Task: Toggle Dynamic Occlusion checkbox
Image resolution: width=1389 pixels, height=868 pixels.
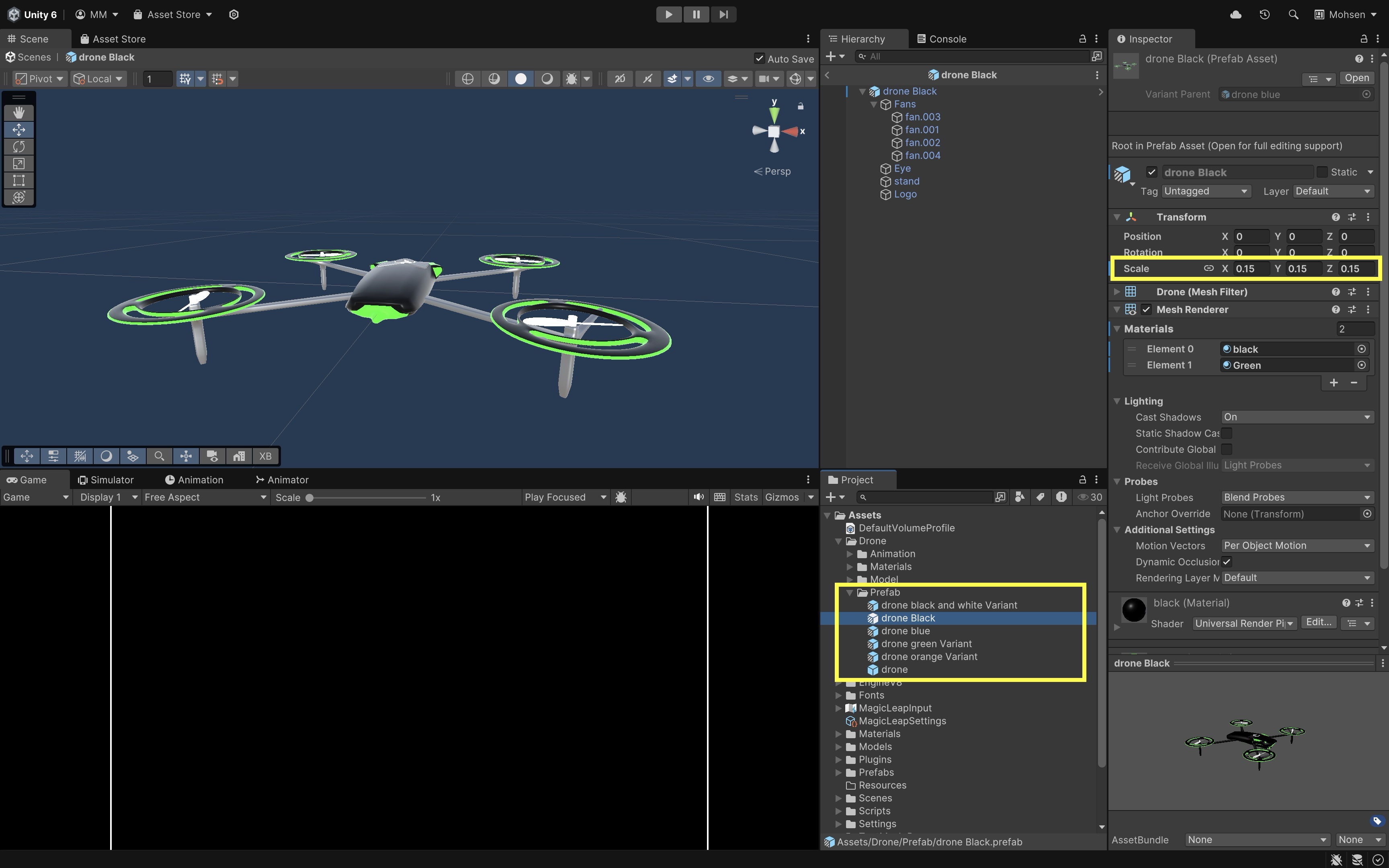Action: [x=1227, y=562]
